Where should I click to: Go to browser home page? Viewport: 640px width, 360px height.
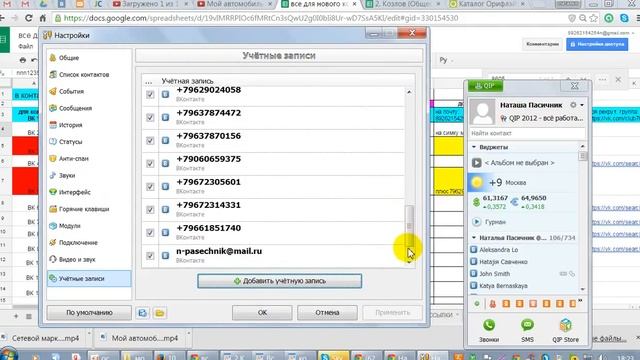coord(43,18)
